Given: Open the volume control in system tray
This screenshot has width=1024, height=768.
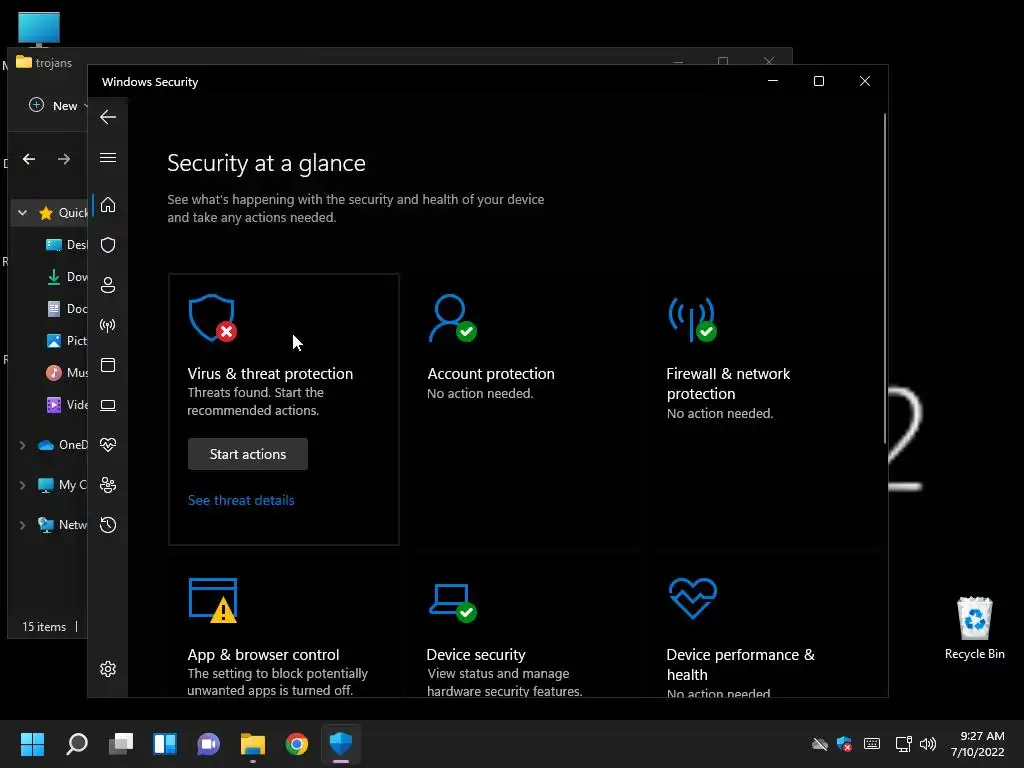Looking at the screenshot, I should 927,744.
